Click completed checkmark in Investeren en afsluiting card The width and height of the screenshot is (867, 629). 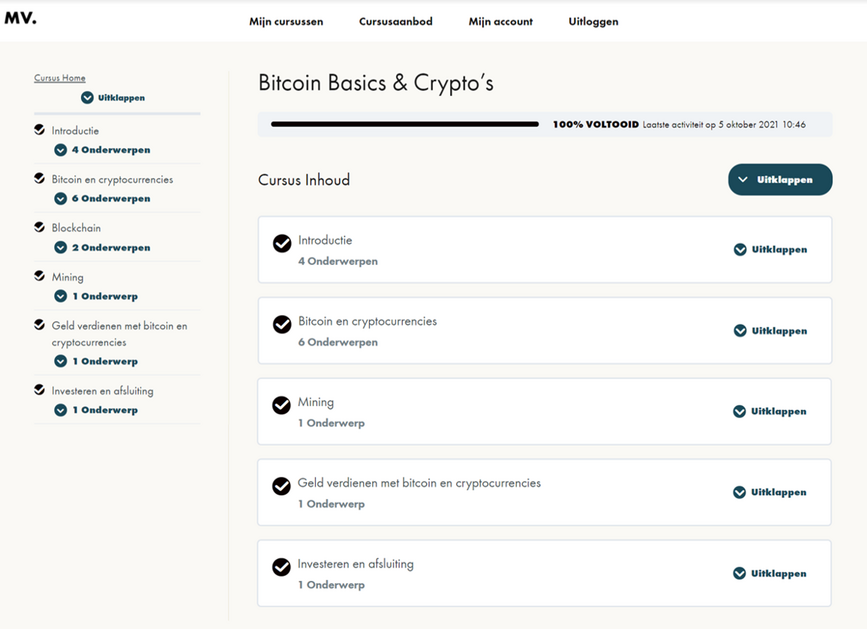pos(281,567)
